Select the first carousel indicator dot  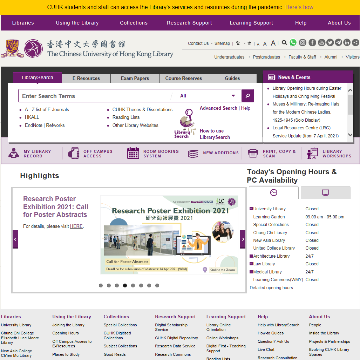coord(100,285)
